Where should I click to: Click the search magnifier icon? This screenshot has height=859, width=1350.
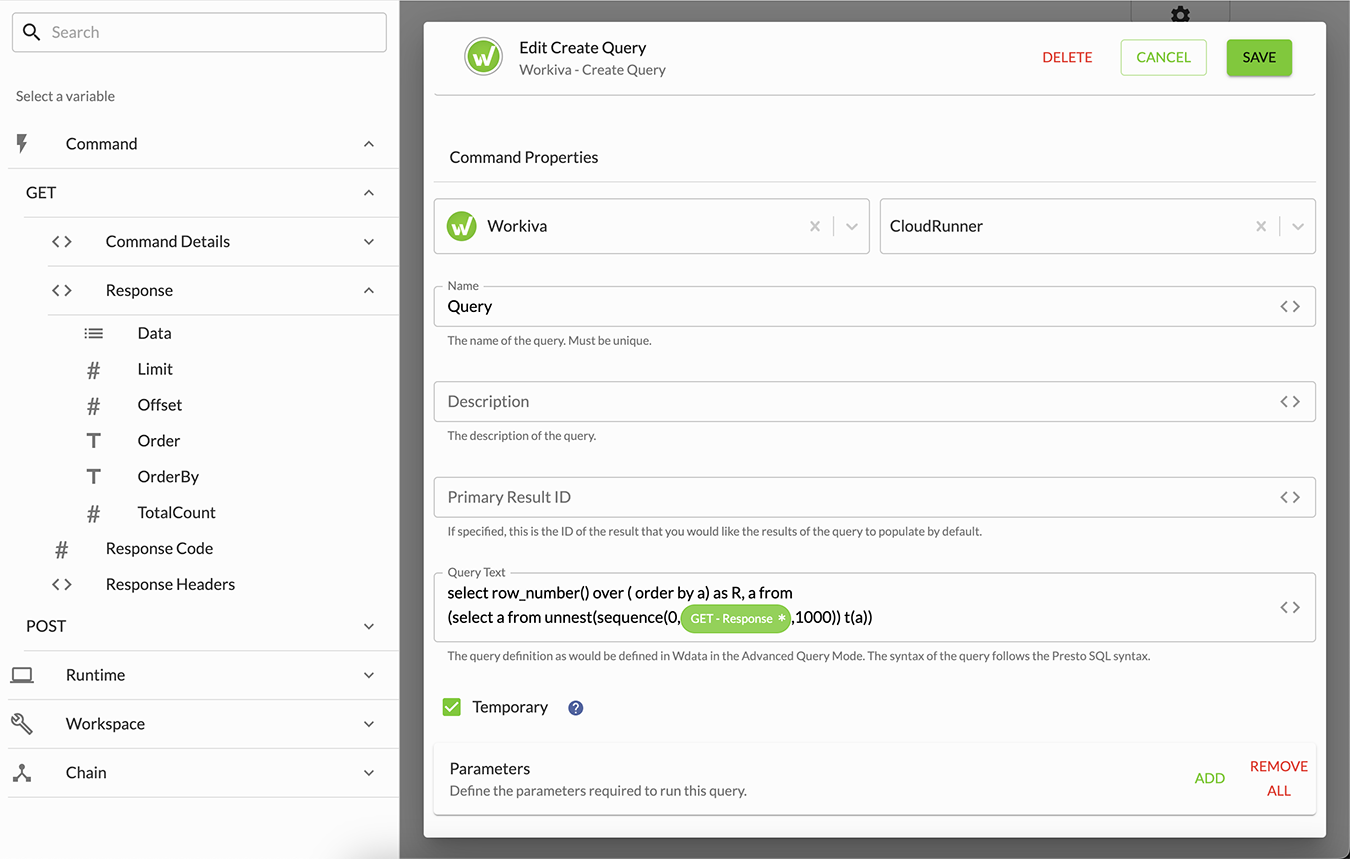point(31,32)
